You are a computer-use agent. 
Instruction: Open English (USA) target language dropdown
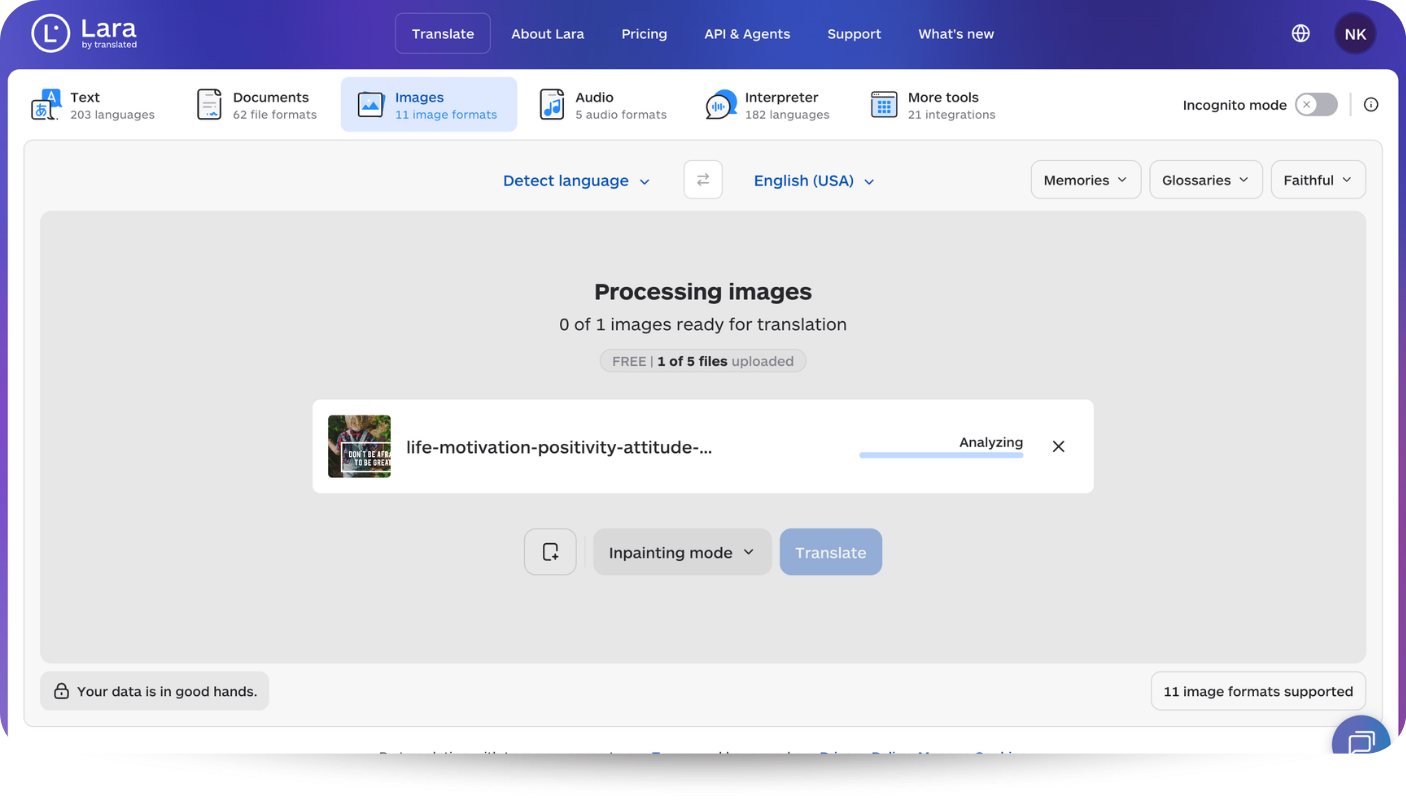(814, 181)
